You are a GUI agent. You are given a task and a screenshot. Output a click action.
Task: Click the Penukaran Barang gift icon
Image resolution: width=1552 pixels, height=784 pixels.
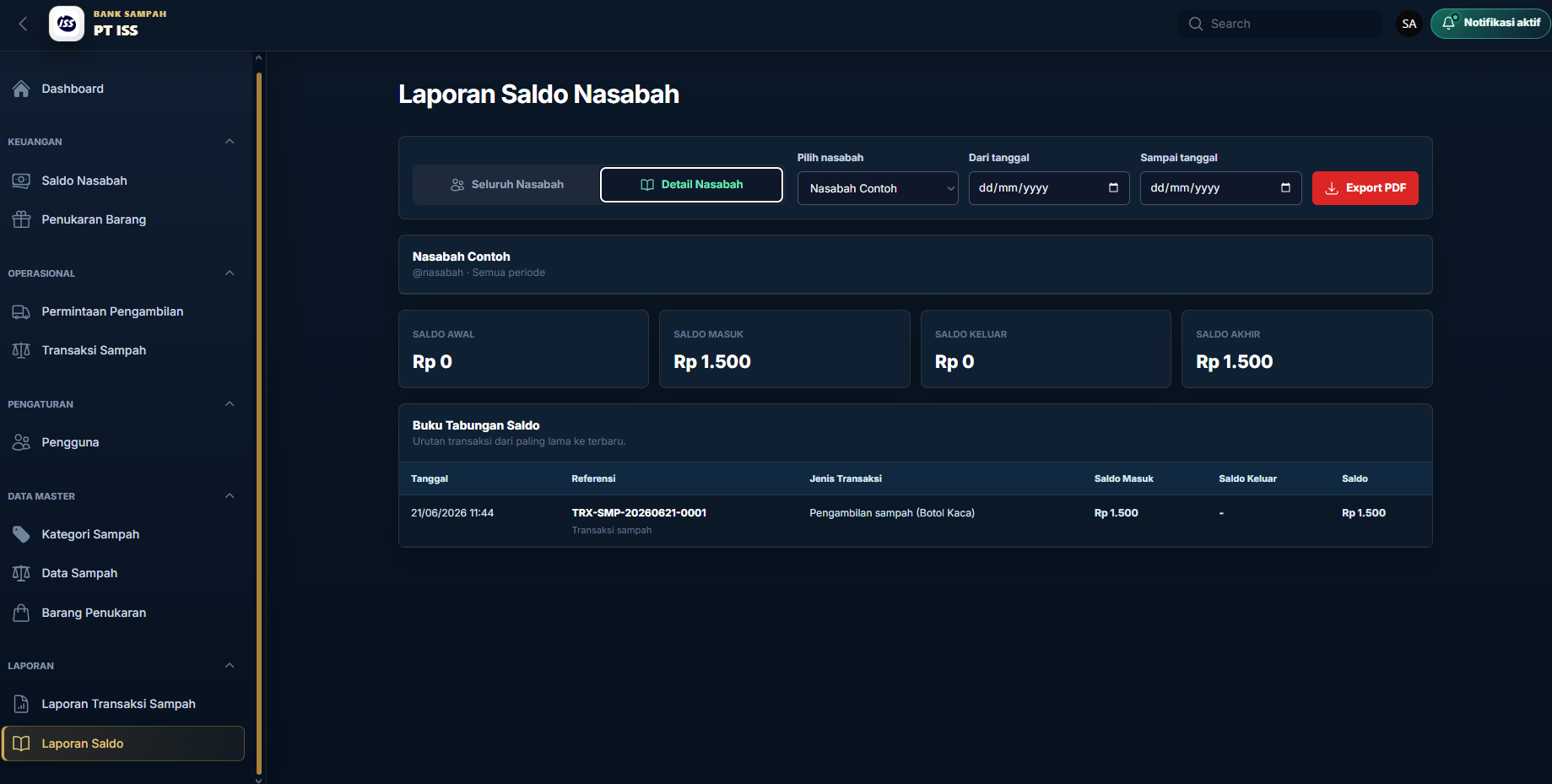coord(21,219)
